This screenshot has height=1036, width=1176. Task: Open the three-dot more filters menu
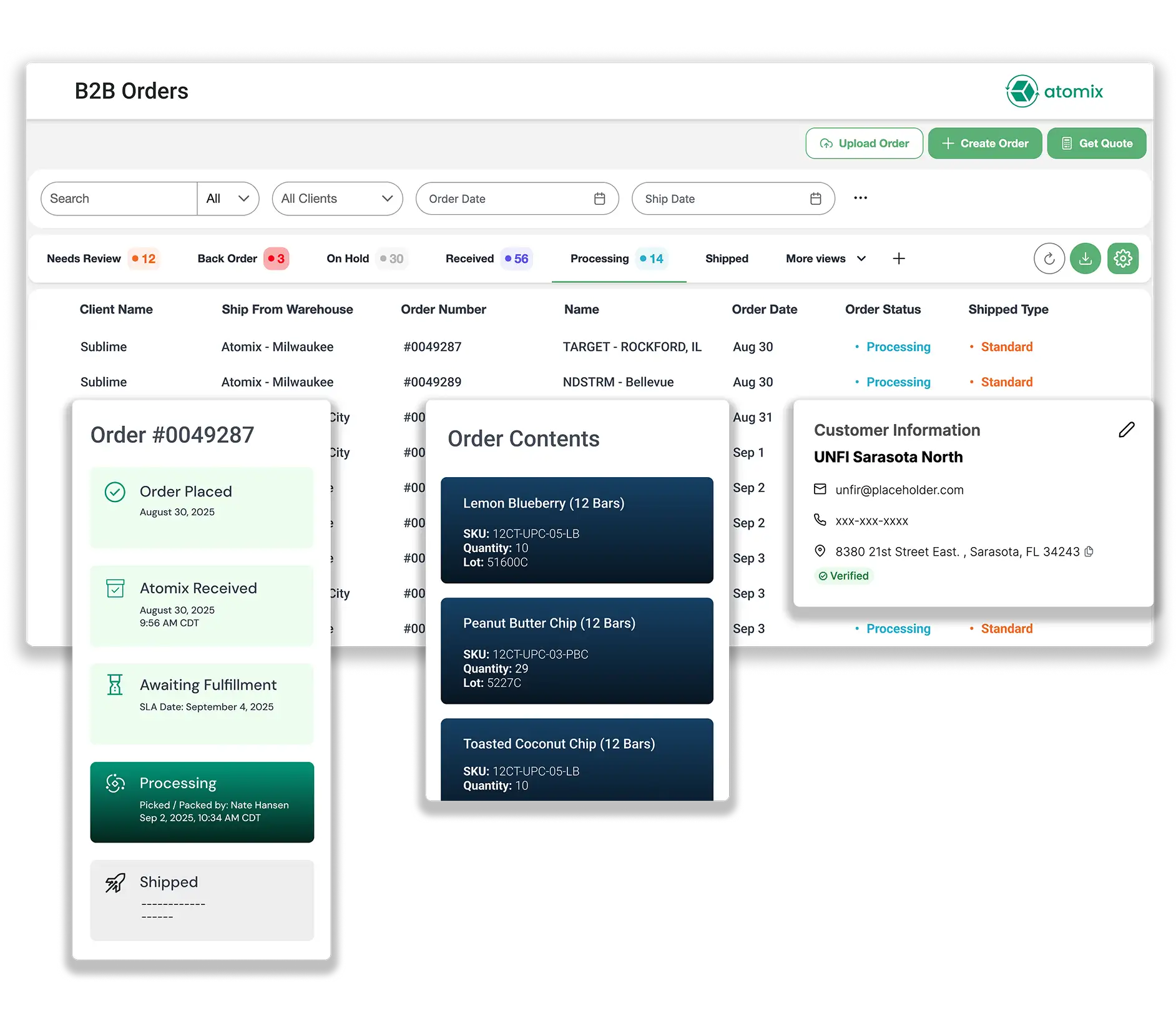pyautogui.click(x=860, y=198)
